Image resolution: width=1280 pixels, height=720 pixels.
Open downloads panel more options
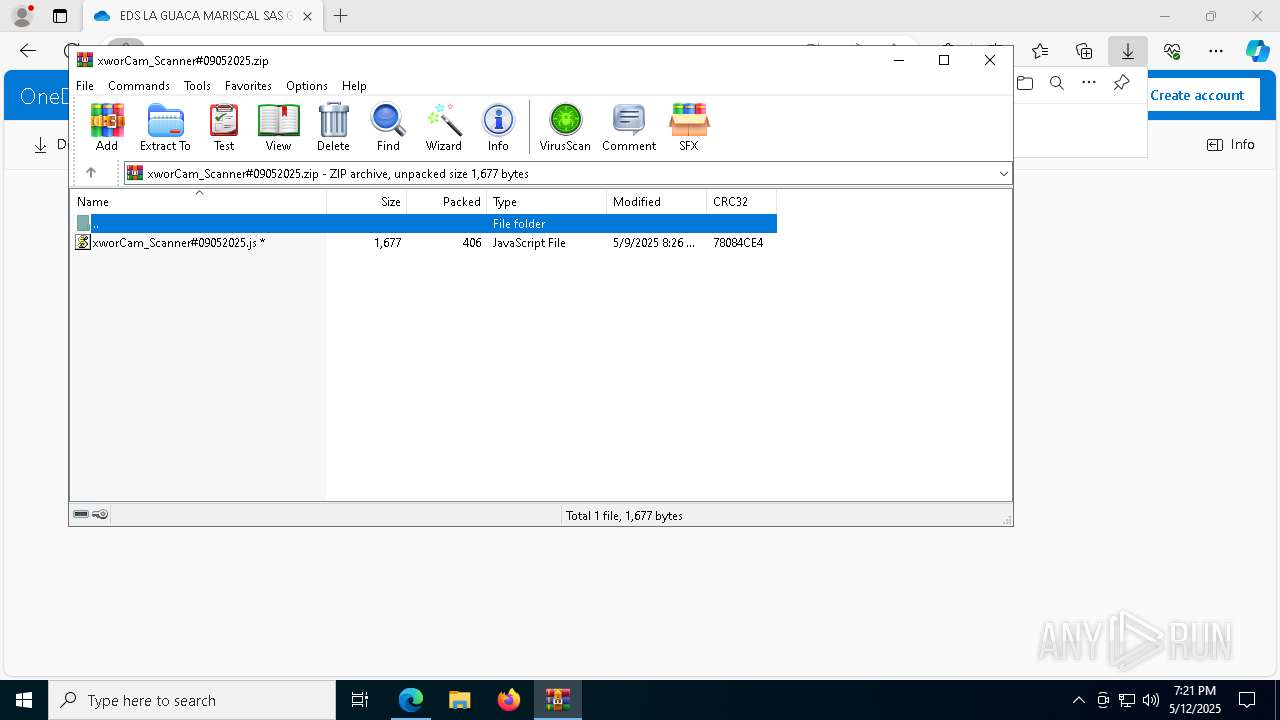(x=1089, y=83)
